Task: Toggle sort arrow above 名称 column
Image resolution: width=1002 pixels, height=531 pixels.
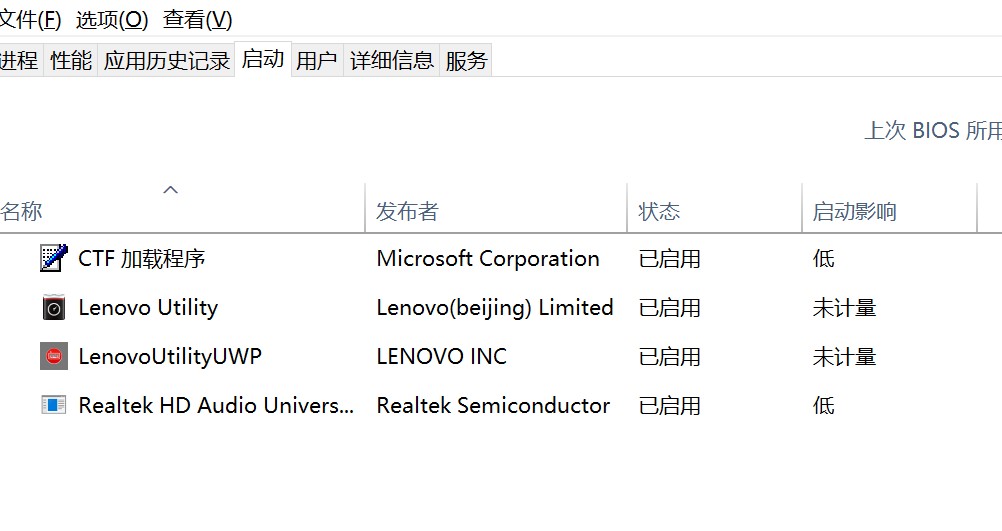Action: point(171,190)
